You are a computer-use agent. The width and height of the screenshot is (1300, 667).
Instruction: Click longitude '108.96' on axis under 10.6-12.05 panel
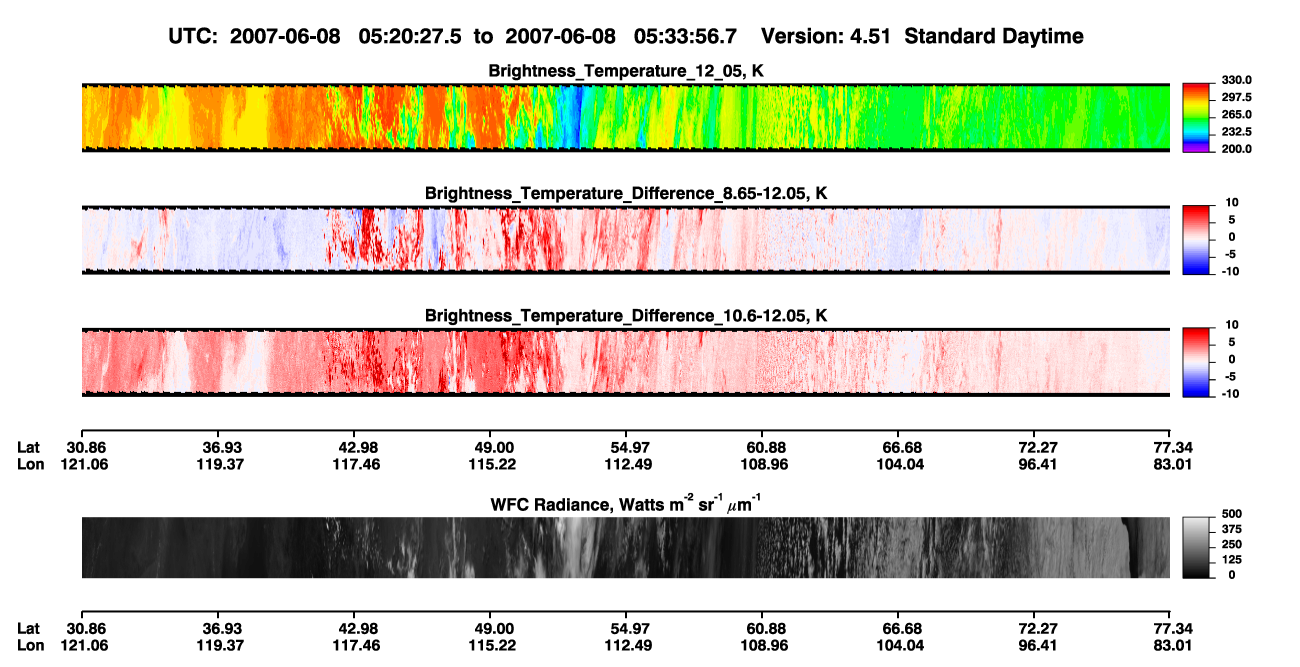click(x=765, y=464)
